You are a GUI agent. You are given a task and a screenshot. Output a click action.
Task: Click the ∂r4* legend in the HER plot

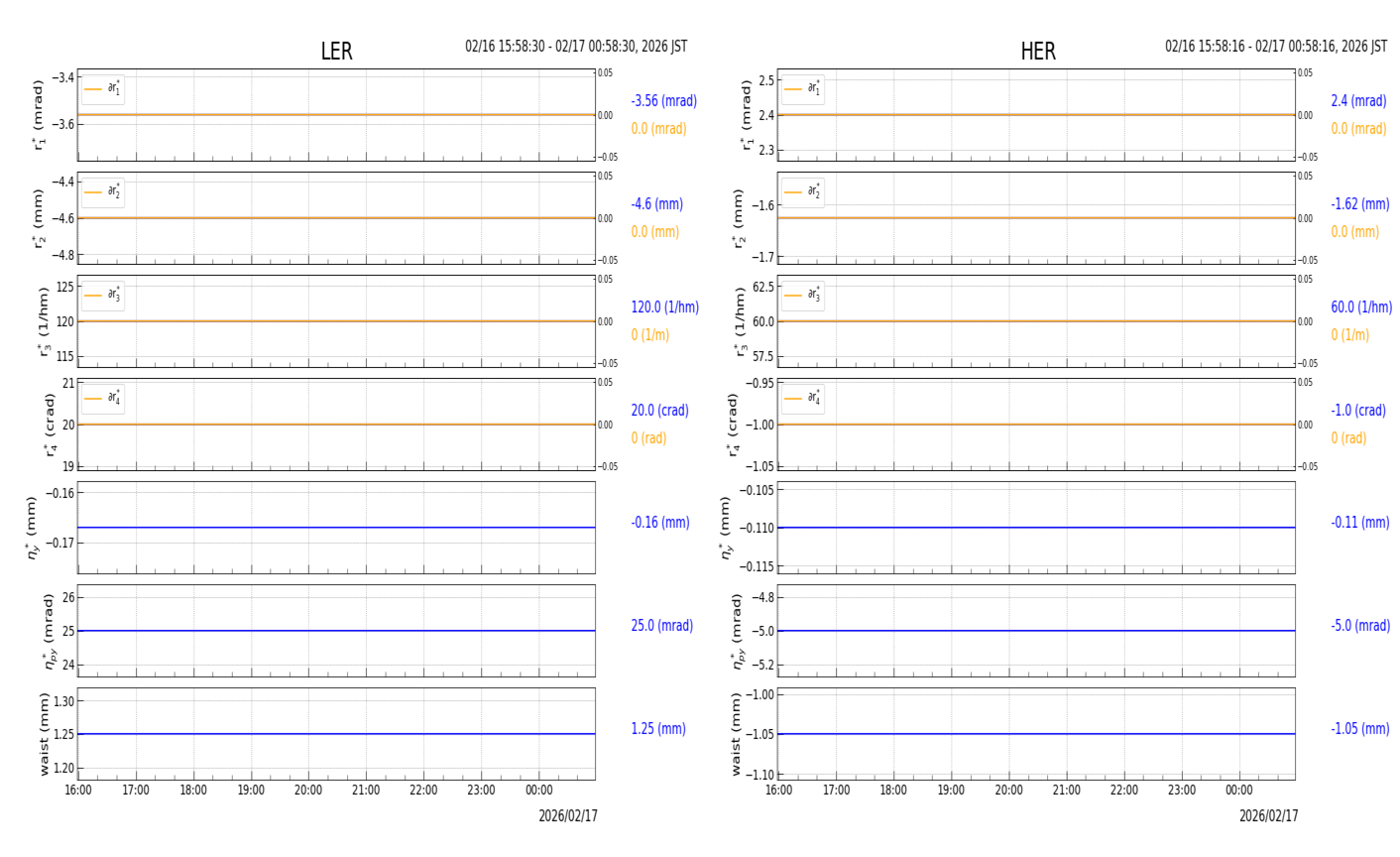point(803,399)
